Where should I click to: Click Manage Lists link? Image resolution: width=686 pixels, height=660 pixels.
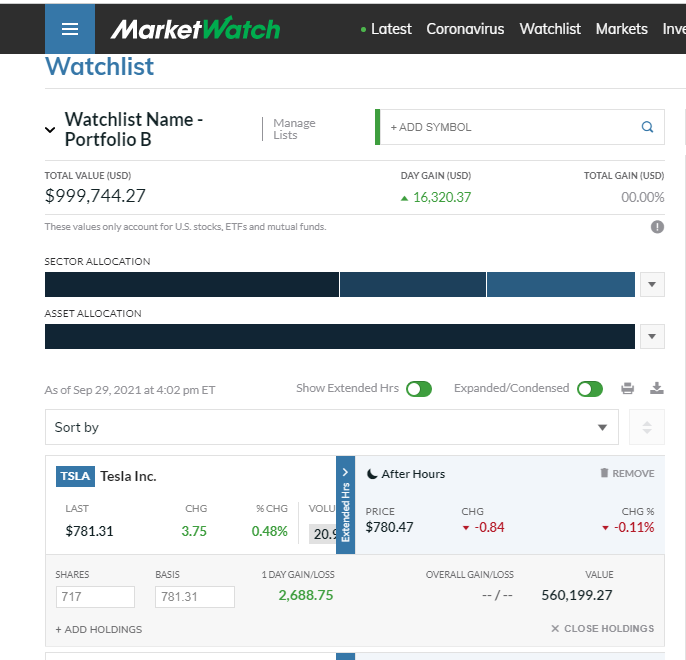tap(294, 129)
